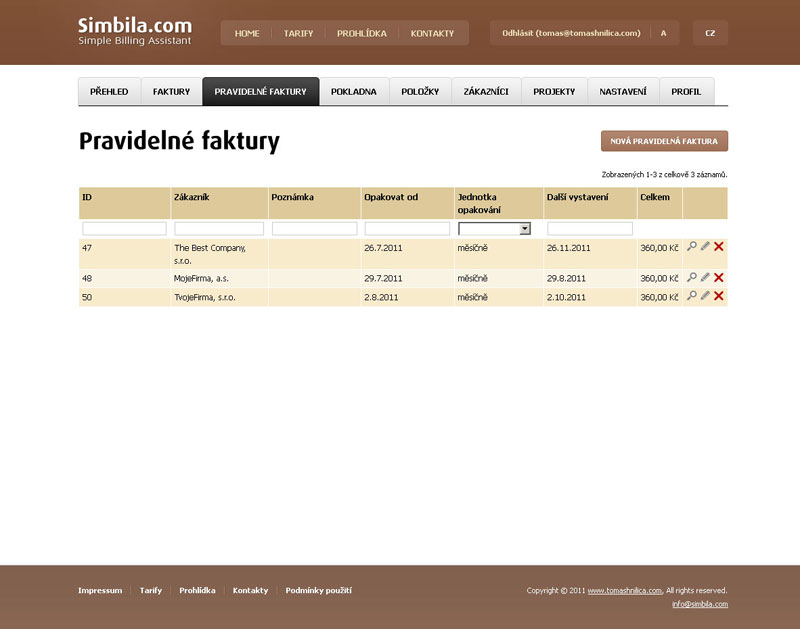Open the info@simbila.com footer link

[700, 604]
